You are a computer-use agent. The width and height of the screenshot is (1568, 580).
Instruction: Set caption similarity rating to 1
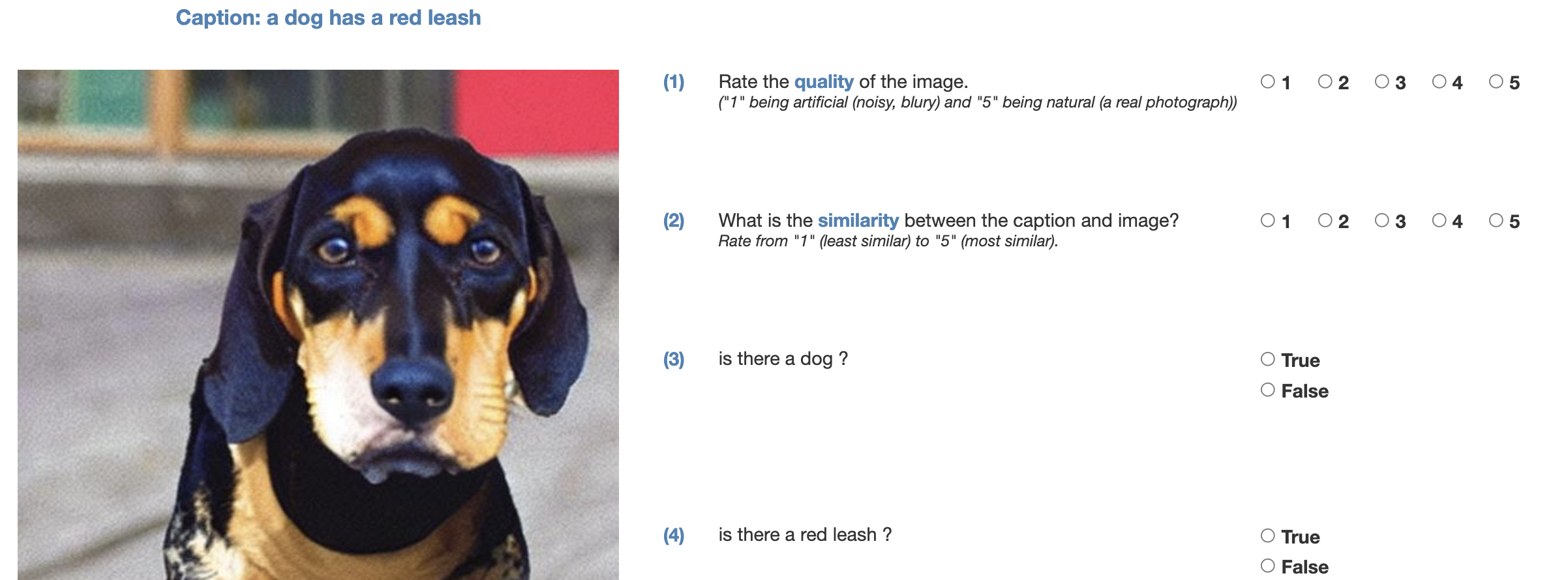tap(1267, 220)
